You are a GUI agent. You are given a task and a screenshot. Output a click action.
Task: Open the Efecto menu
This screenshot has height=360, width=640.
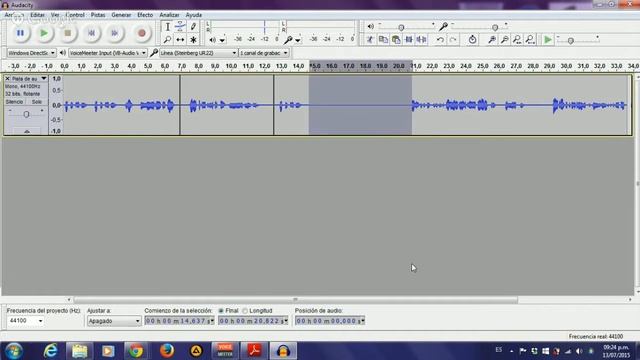click(145, 15)
